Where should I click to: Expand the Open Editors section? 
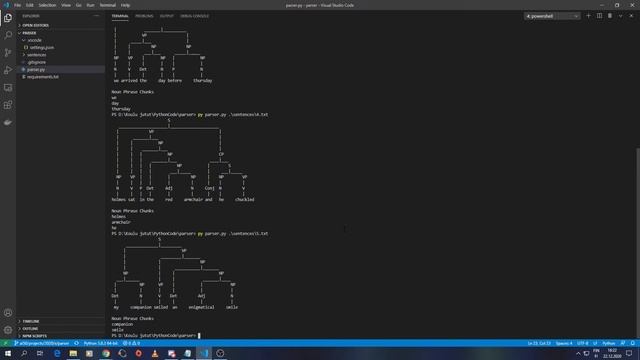pos(60,25)
